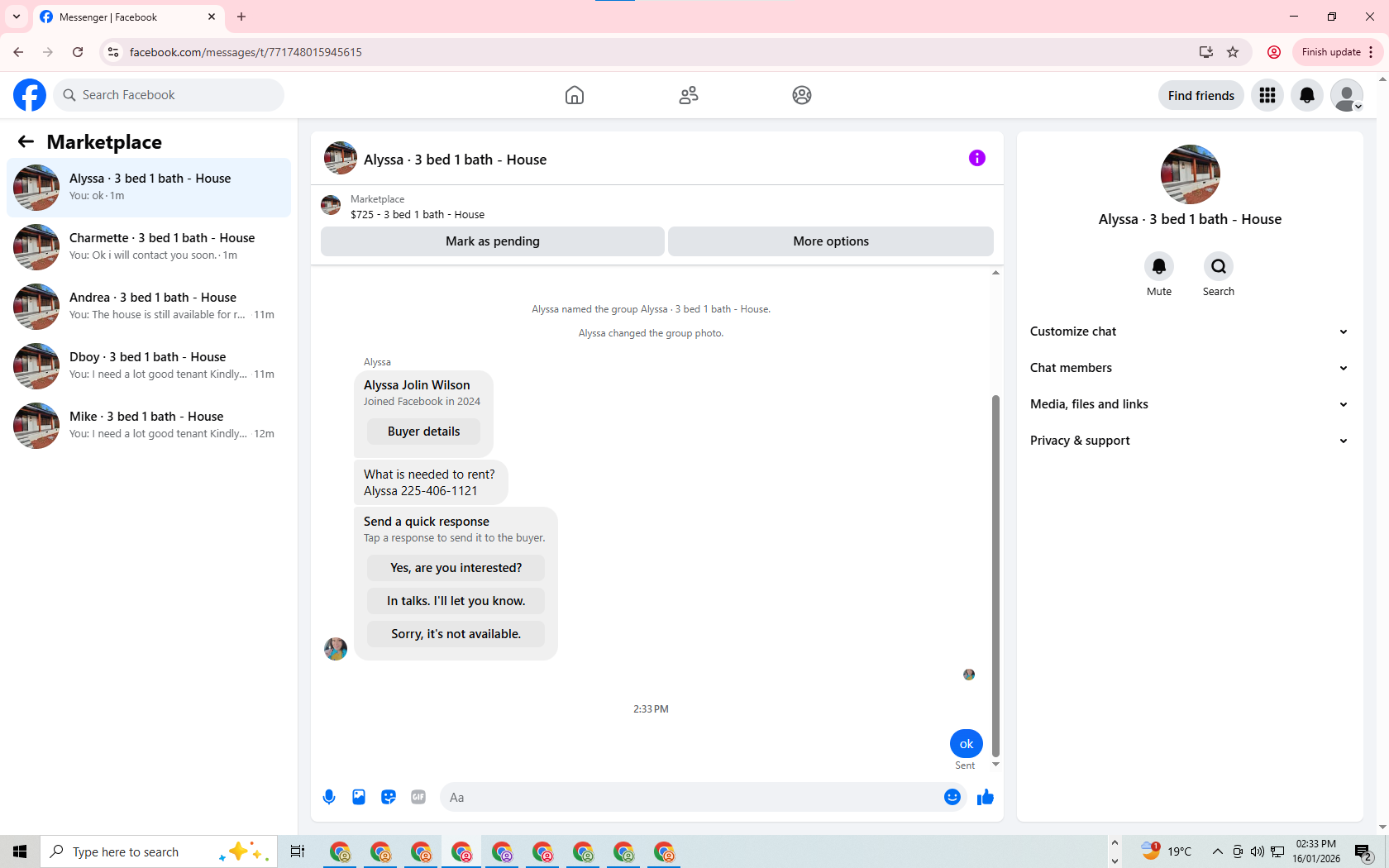
Task: Open the Notifications bell icon
Action: pos(1307,95)
